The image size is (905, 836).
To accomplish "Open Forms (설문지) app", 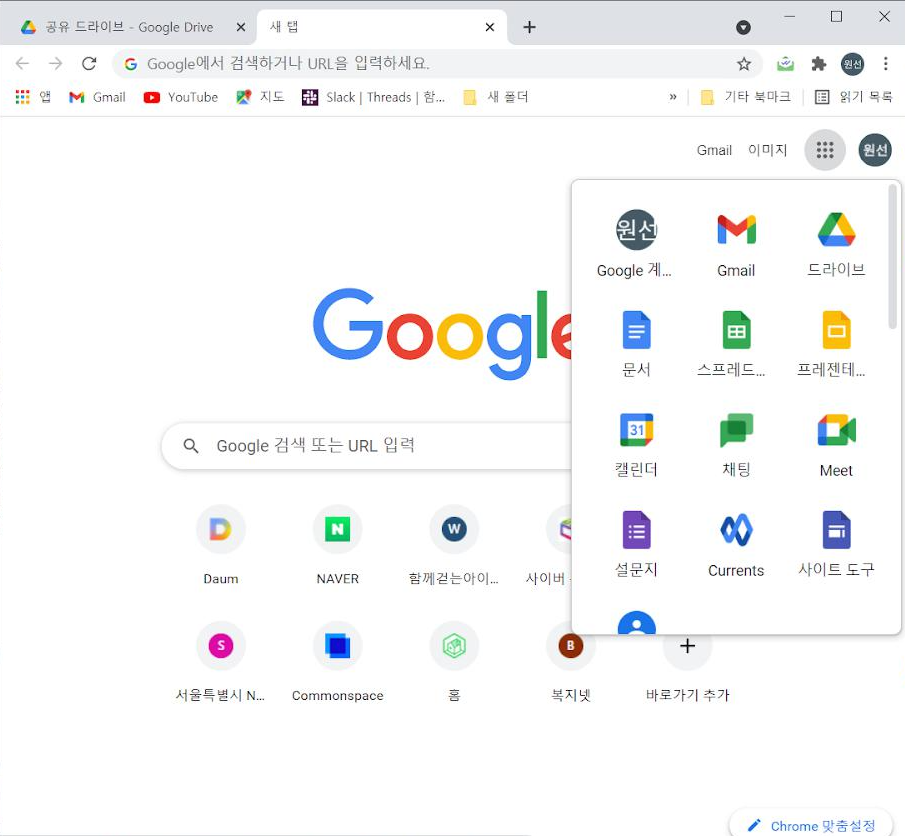I will (x=635, y=544).
